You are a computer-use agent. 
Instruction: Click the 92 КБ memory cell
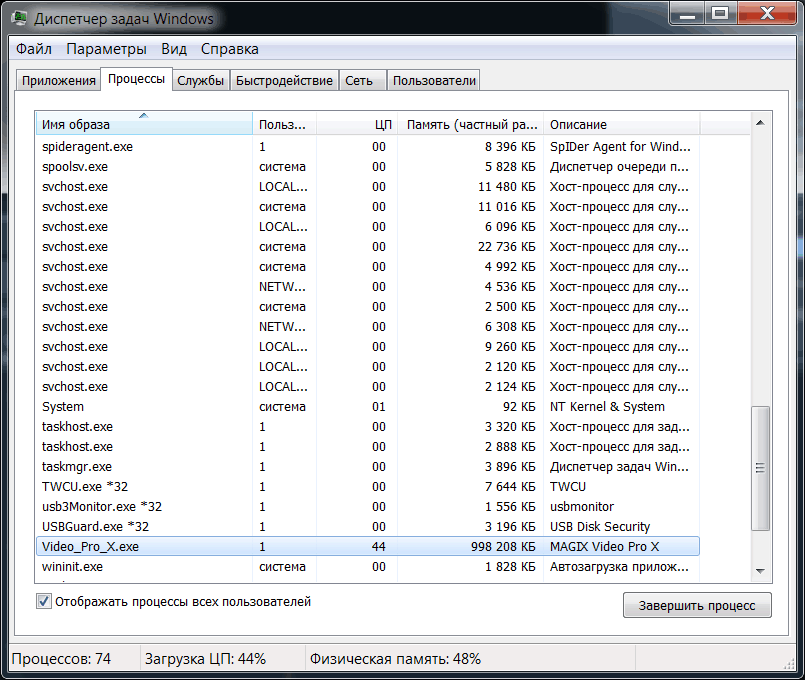click(x=519, y=407)
